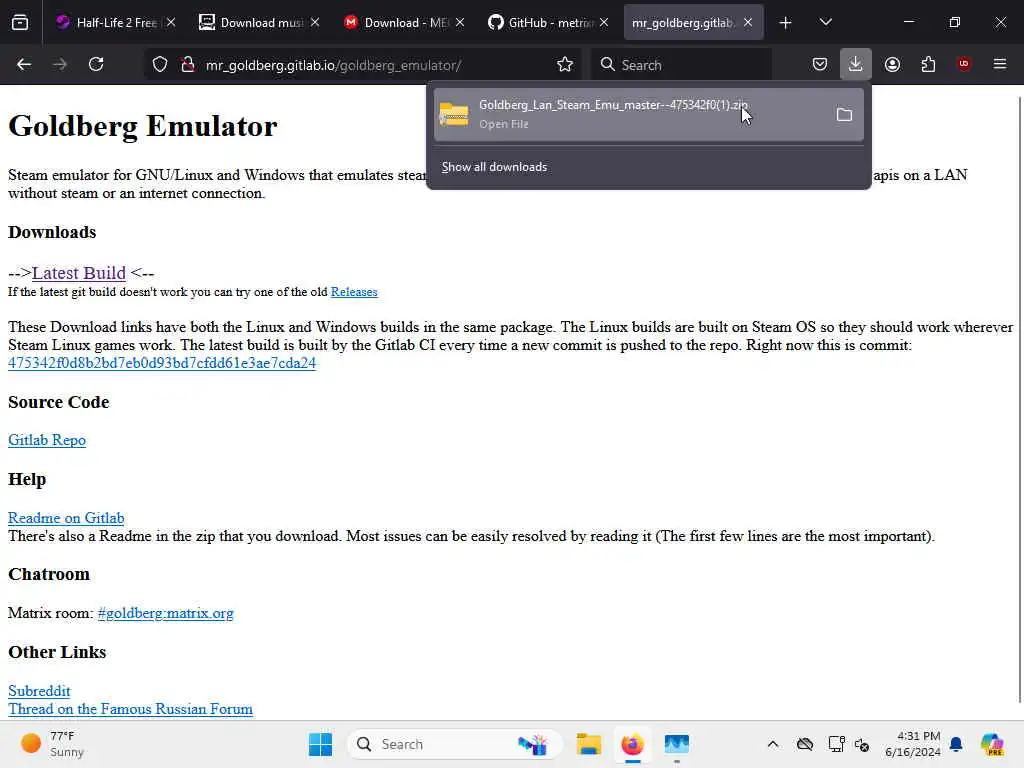Open the Windows Start menu
Image resolution: width=1024 pixels, height=768 pixels.
coord(321,744)
